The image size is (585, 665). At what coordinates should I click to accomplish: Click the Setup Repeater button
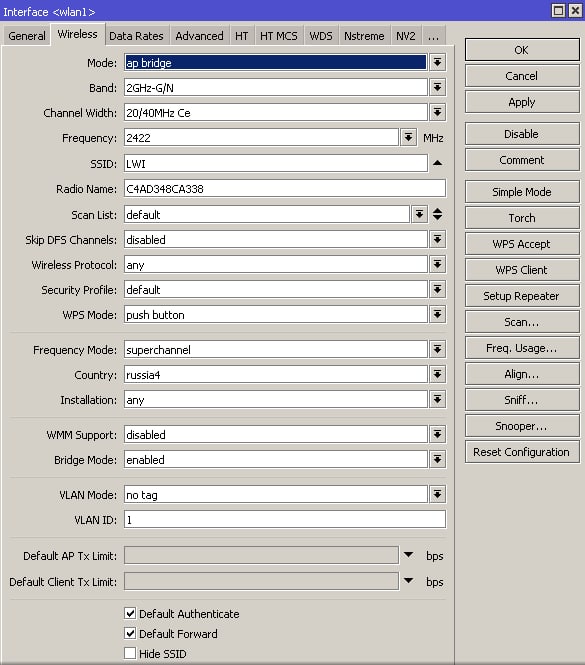click(522, 296)
